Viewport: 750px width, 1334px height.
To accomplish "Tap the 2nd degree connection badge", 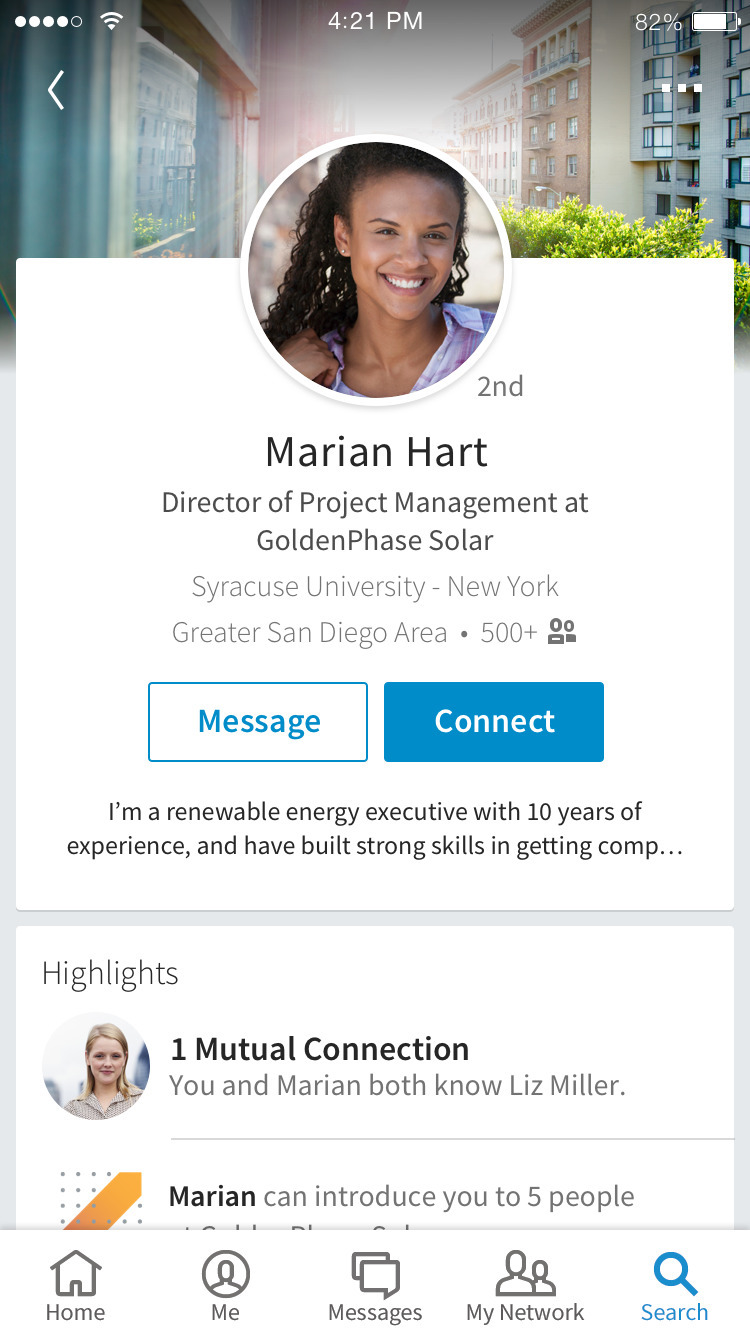I will pos(500,387).
